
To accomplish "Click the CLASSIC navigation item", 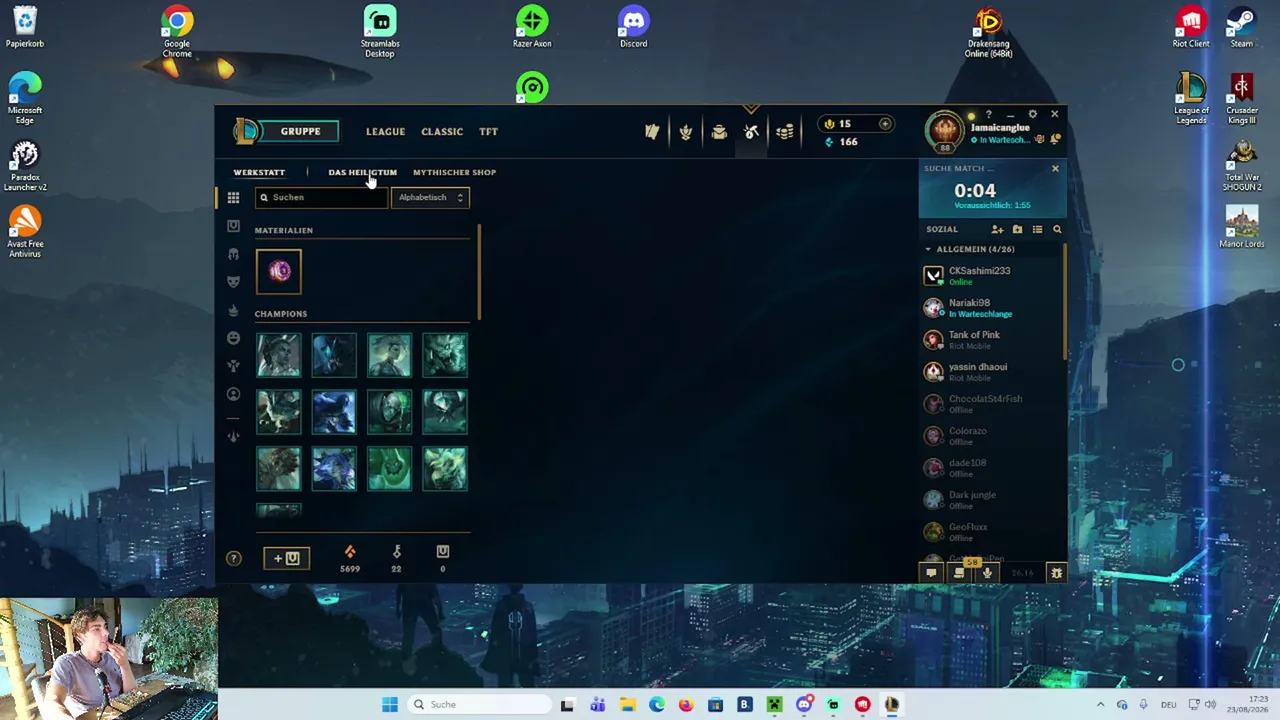I will click(x=442, y=131).
